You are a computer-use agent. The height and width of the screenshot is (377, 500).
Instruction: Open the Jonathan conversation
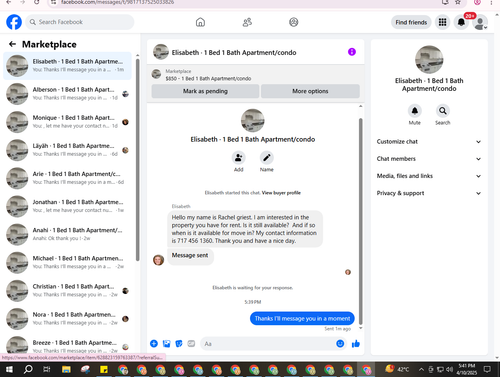[x=68, y=206]
